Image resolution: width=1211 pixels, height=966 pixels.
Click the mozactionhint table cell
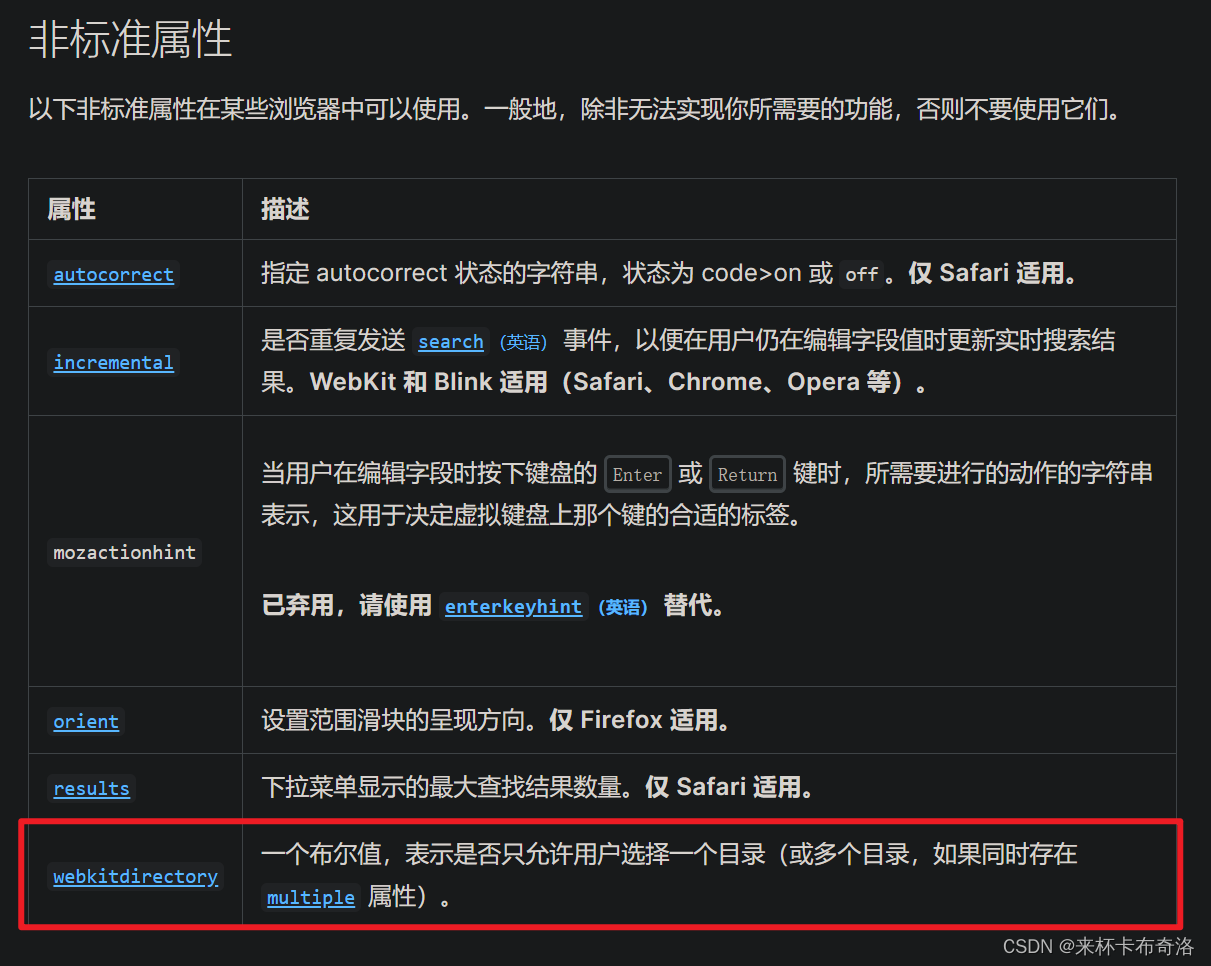[124, 551]
